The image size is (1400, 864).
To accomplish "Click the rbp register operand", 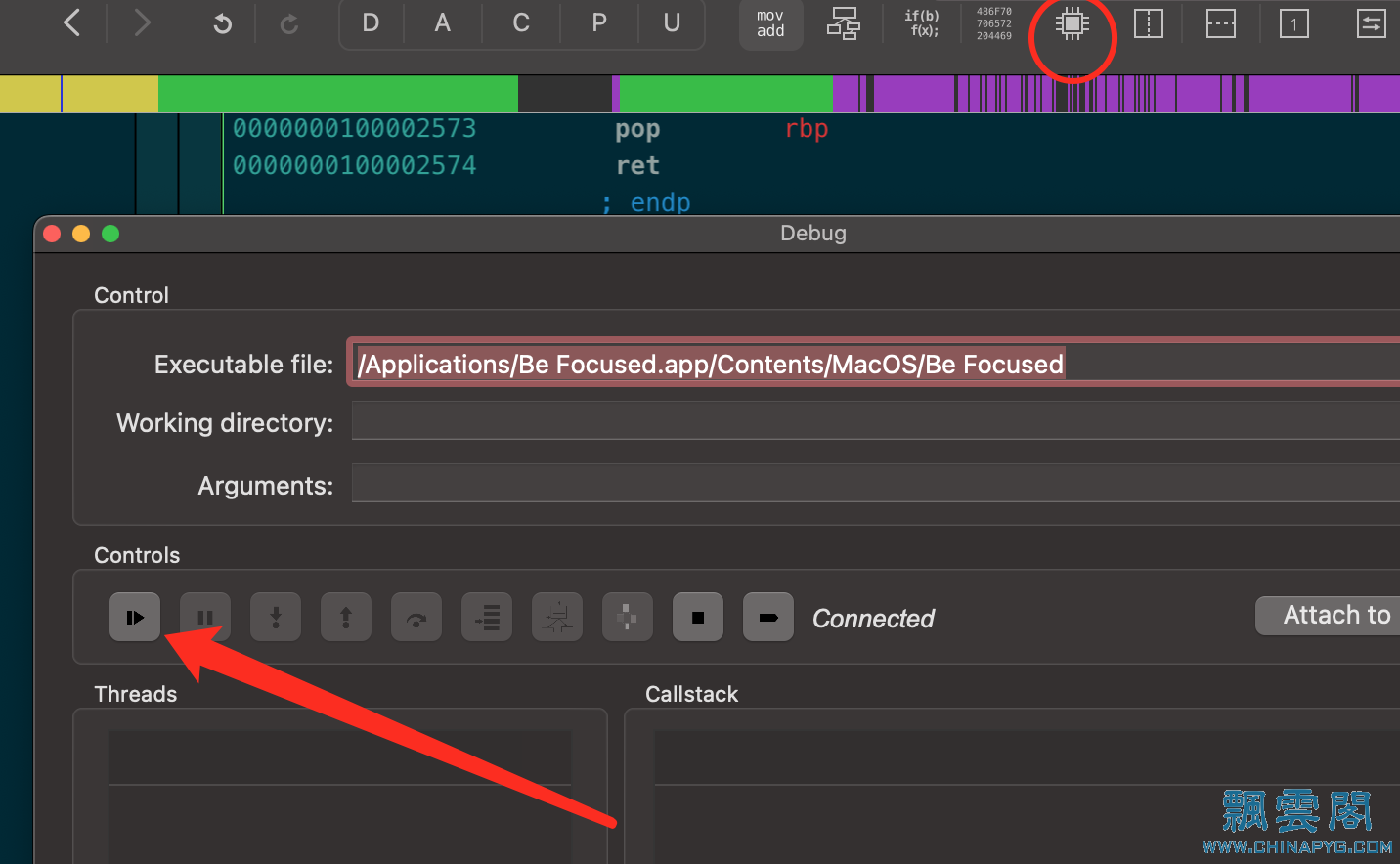I will click(807, 129).
